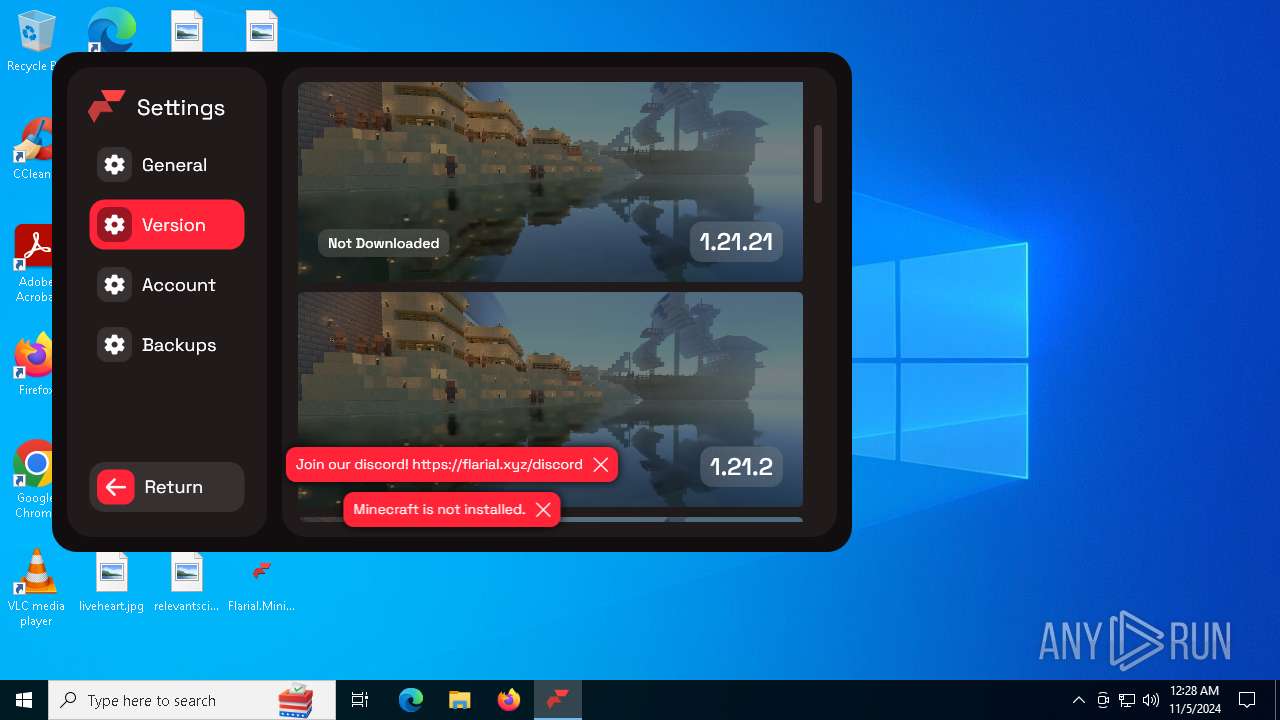This screenshot has width=1280, height=720.
Task: Open Task View on the taskbar
Action: pyautogui.click(x=360, y=700)
